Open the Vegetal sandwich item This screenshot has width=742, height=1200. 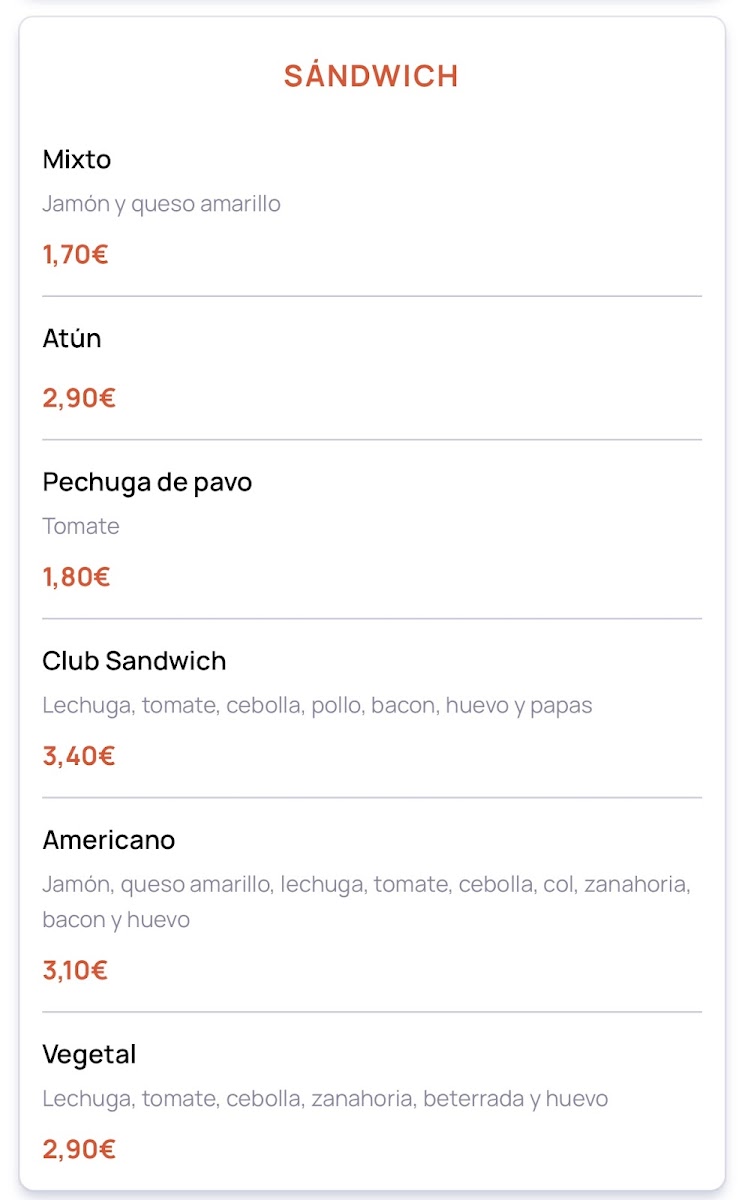tap(89, 1054)
